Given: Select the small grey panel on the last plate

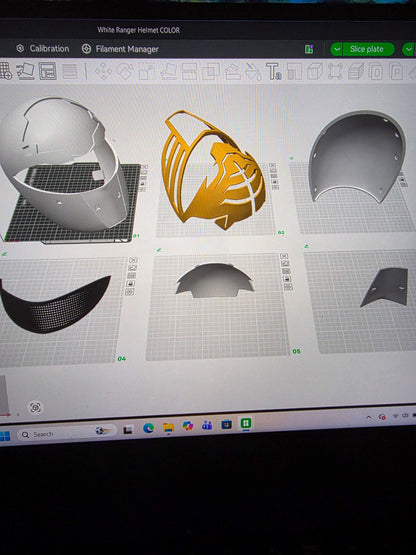Looking at the screenshot, I should pos(384,287).
